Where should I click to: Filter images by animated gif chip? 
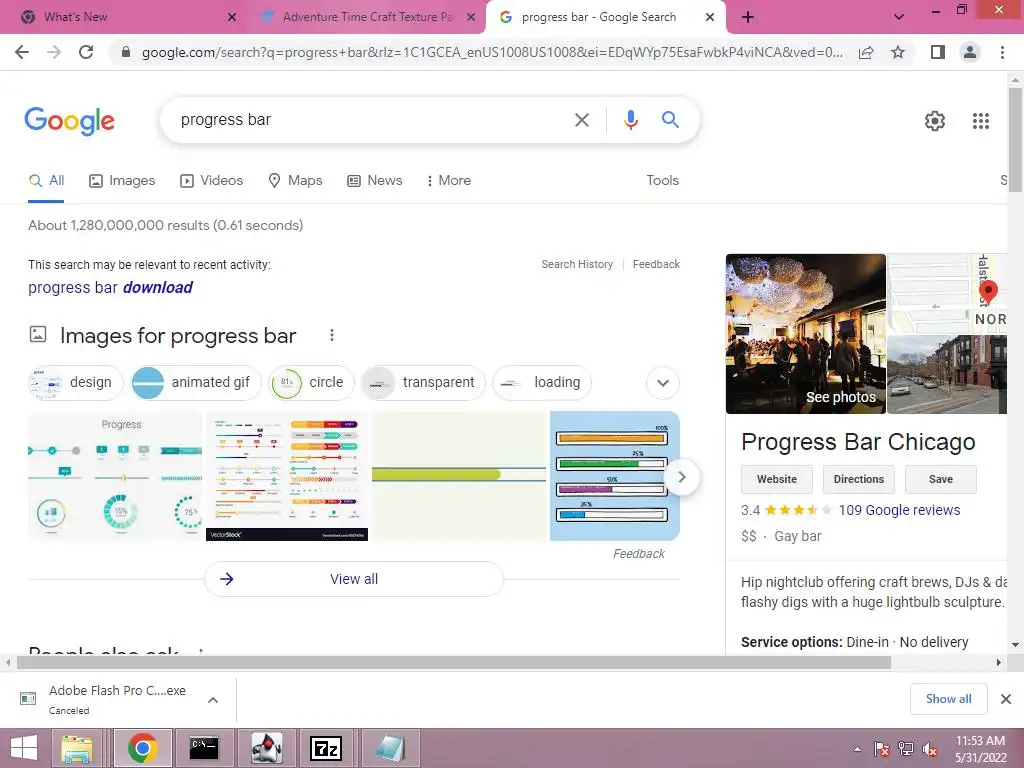click(195, 383)
